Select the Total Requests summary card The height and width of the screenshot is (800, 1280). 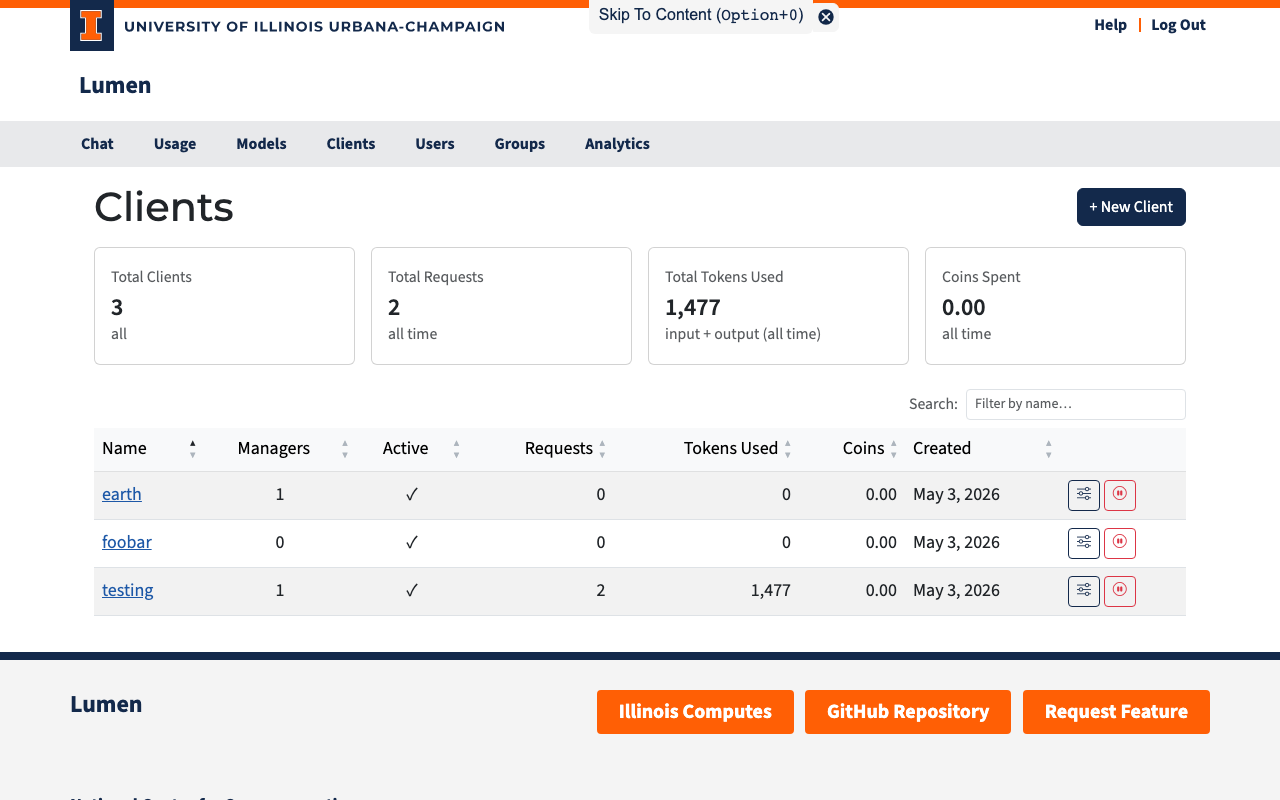[x=501, y=306]
